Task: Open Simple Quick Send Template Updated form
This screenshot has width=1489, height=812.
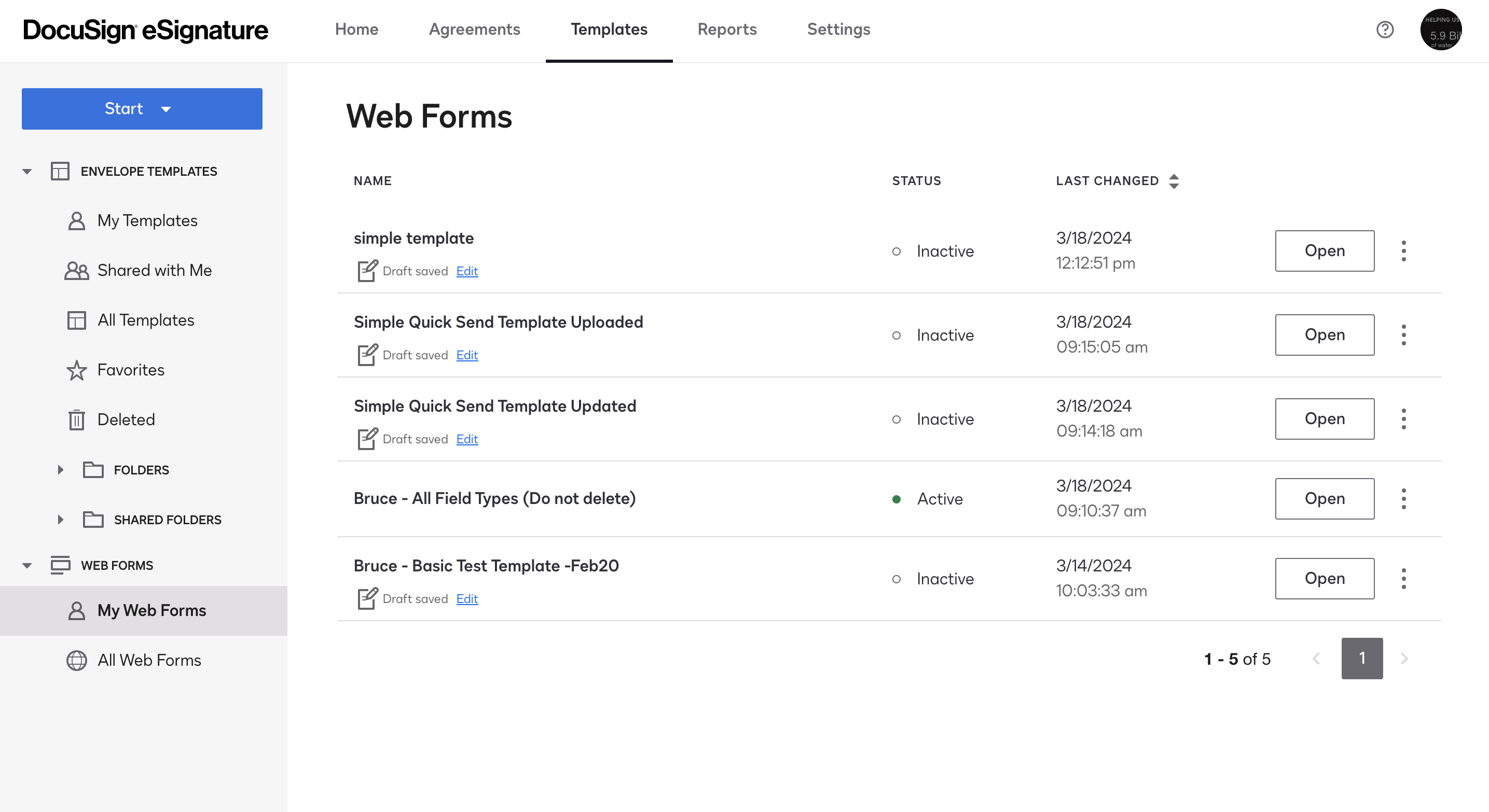Action: click(1324, 419)
